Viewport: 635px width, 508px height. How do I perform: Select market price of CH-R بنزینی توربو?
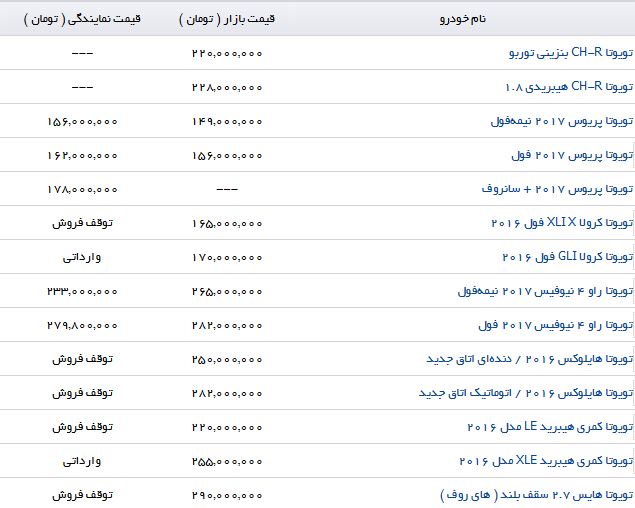pos(227,53)
